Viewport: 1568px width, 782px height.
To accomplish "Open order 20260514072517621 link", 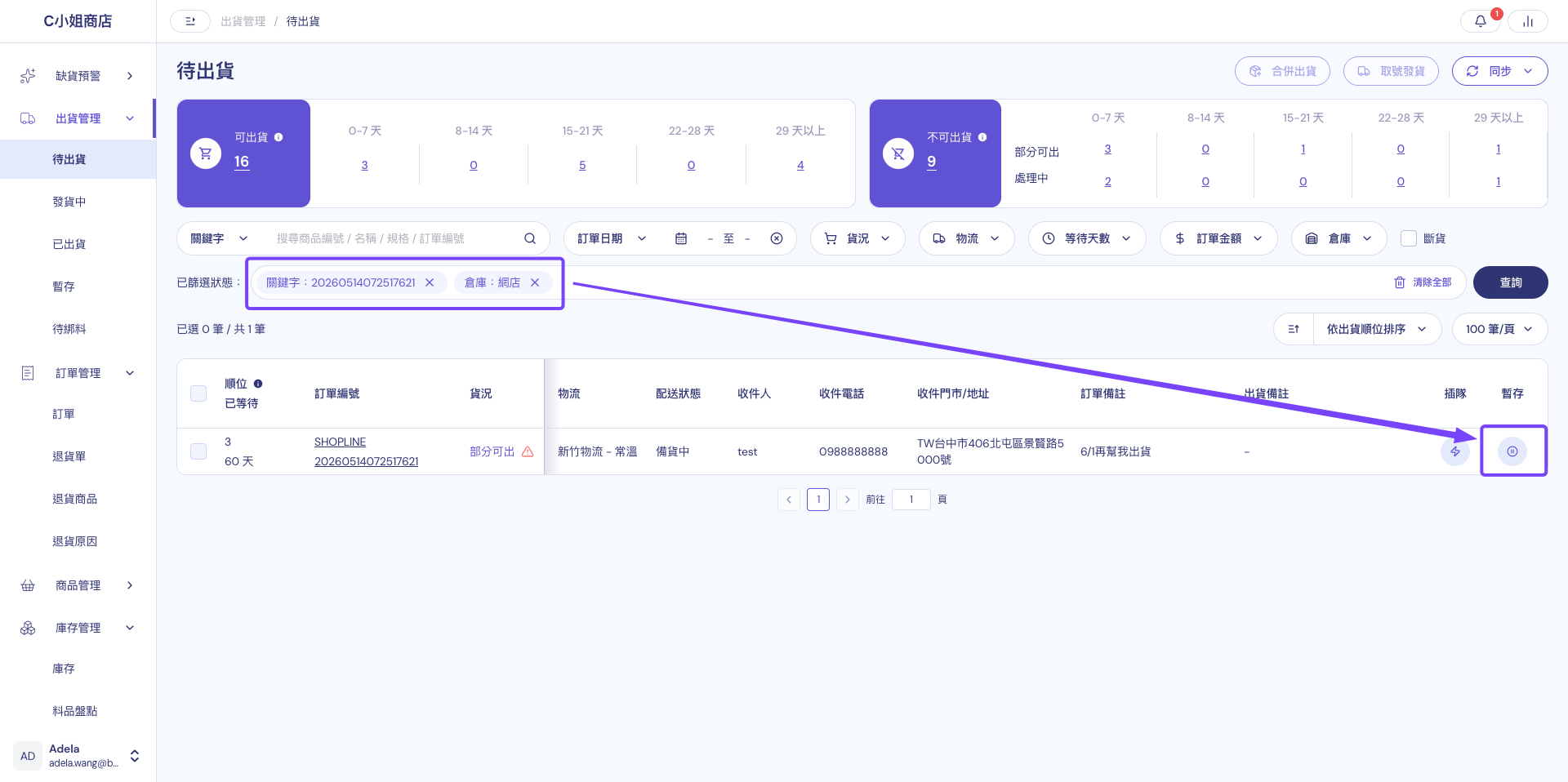I will tap(366, 461).
